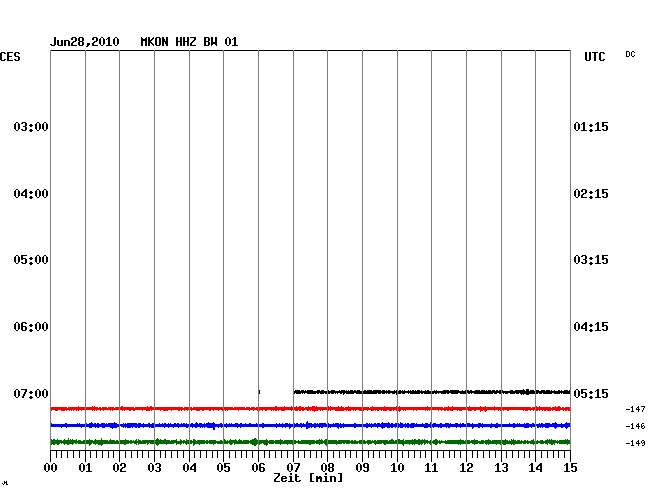The image size is (650, 494).
Task: Click the "CES" column header
Action: tap(10, 57)
